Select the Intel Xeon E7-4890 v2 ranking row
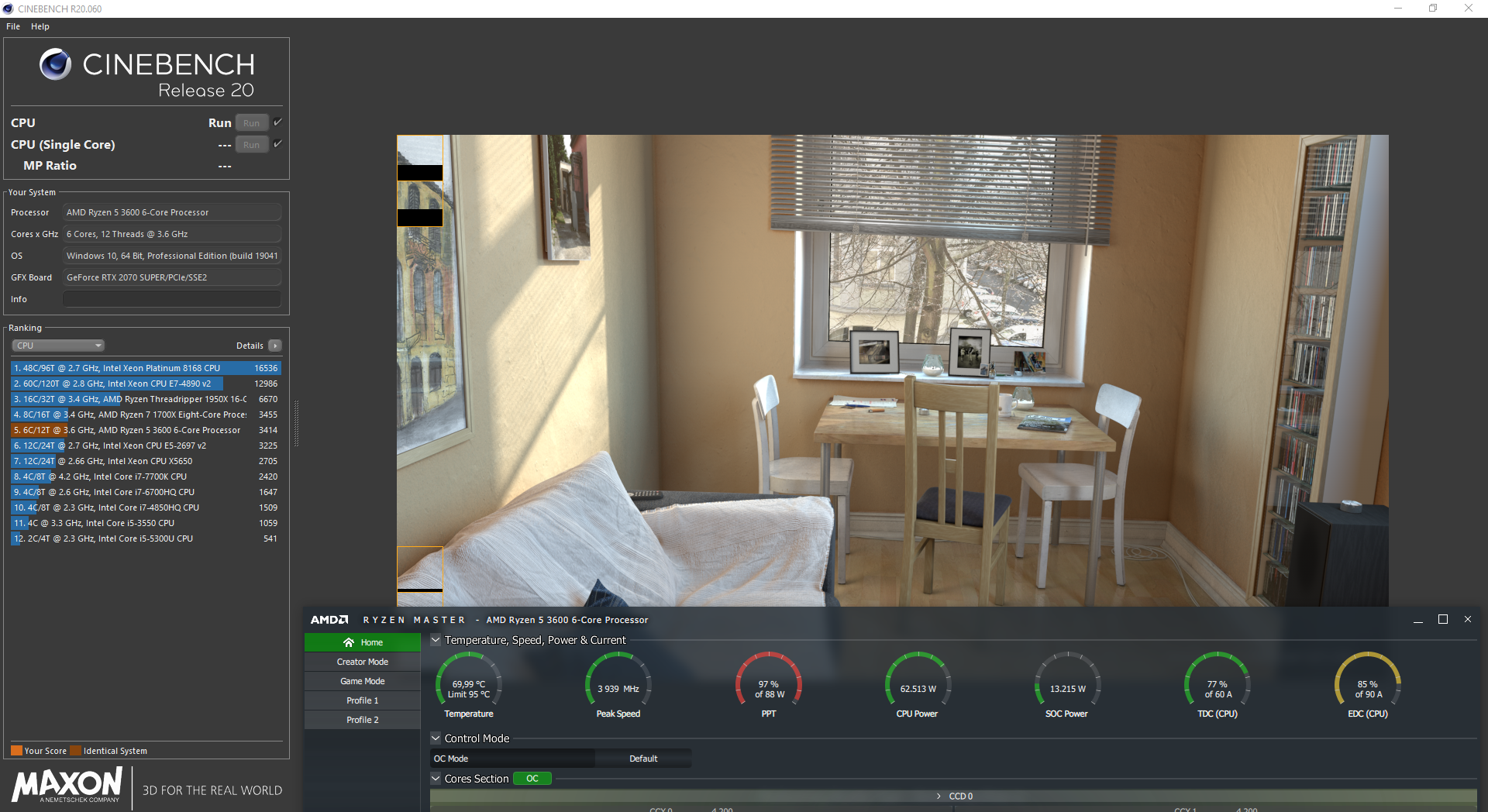The height and width of the screenshot is (812, 1488). point(146,384)
